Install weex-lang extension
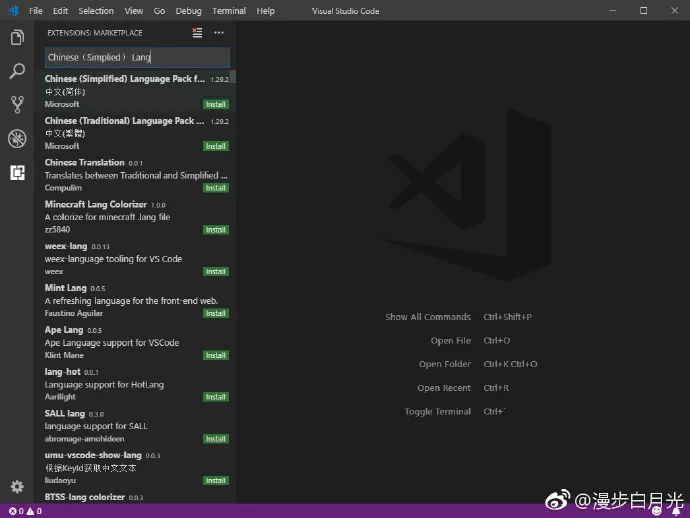The image size is (690, 518). point(216,272)
